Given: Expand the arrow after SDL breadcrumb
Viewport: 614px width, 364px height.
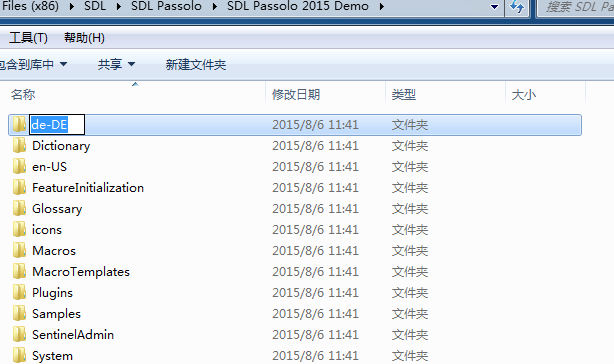Looking at the screenshot, I should (118, 6).
